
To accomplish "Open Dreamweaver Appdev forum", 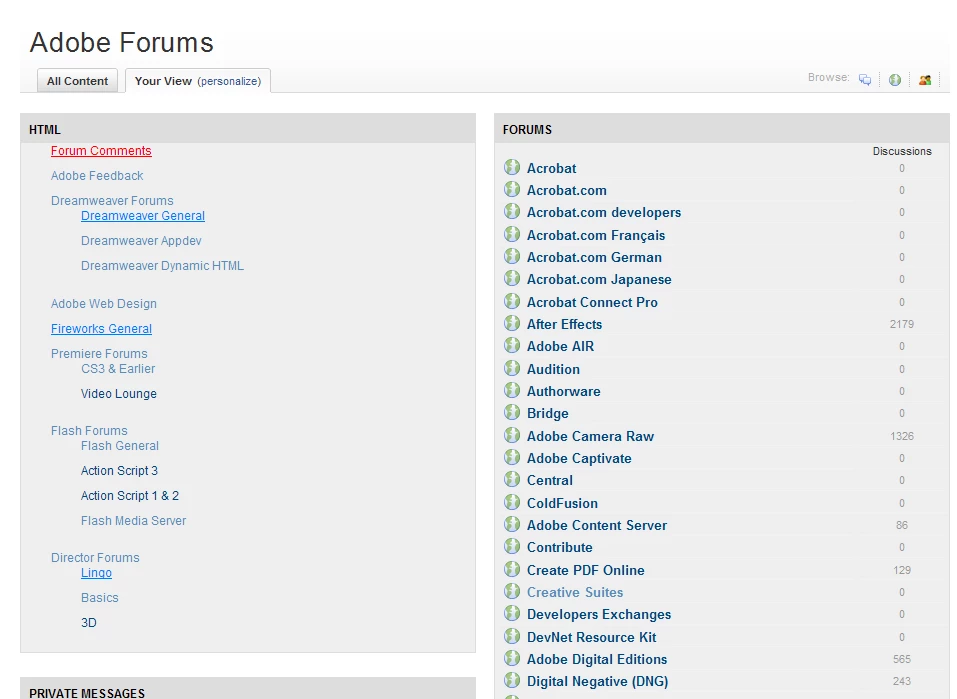I will pyautogui.click(x=141, y=241).
